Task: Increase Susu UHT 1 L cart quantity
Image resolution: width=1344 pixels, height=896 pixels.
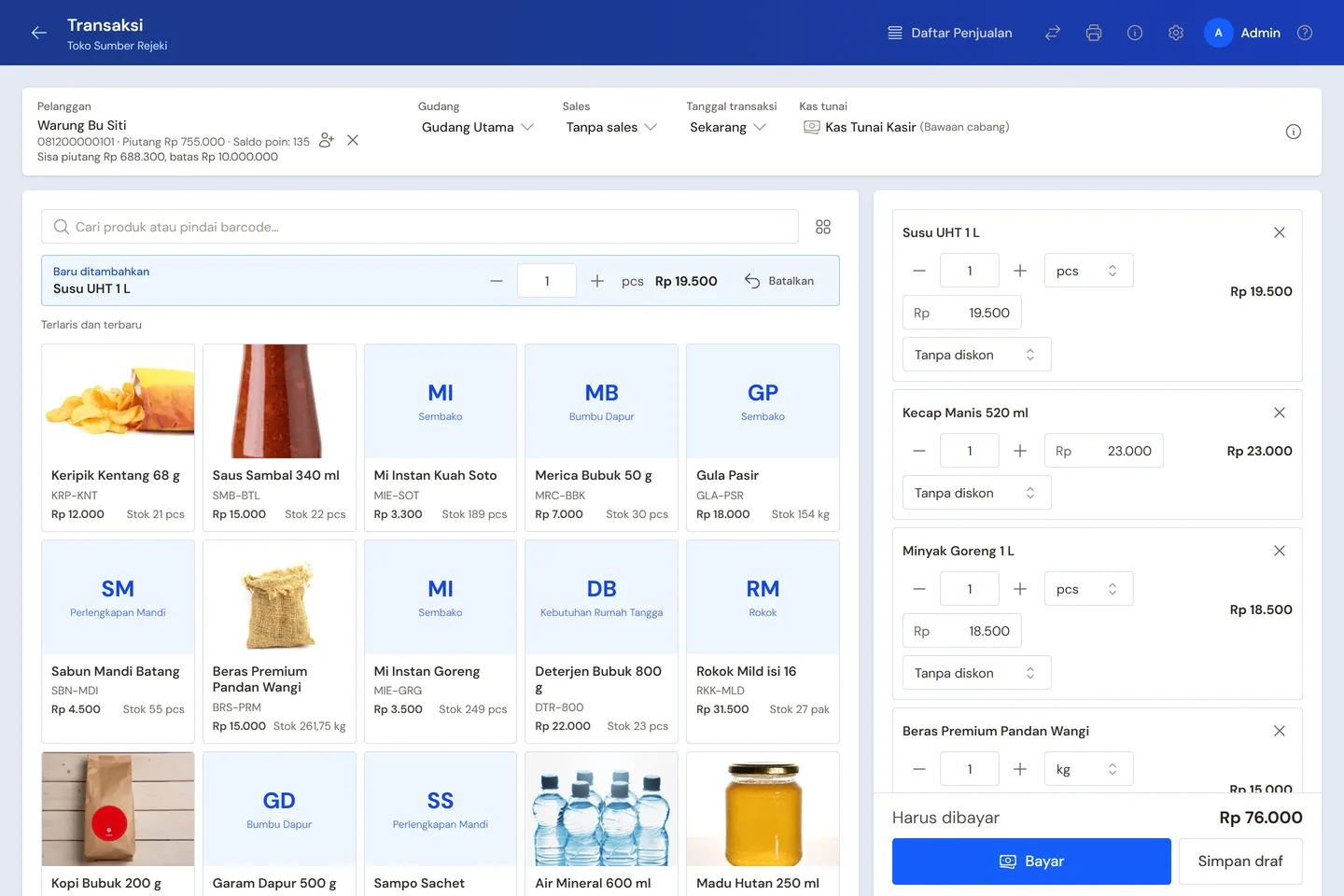Action: (1020, 271)
